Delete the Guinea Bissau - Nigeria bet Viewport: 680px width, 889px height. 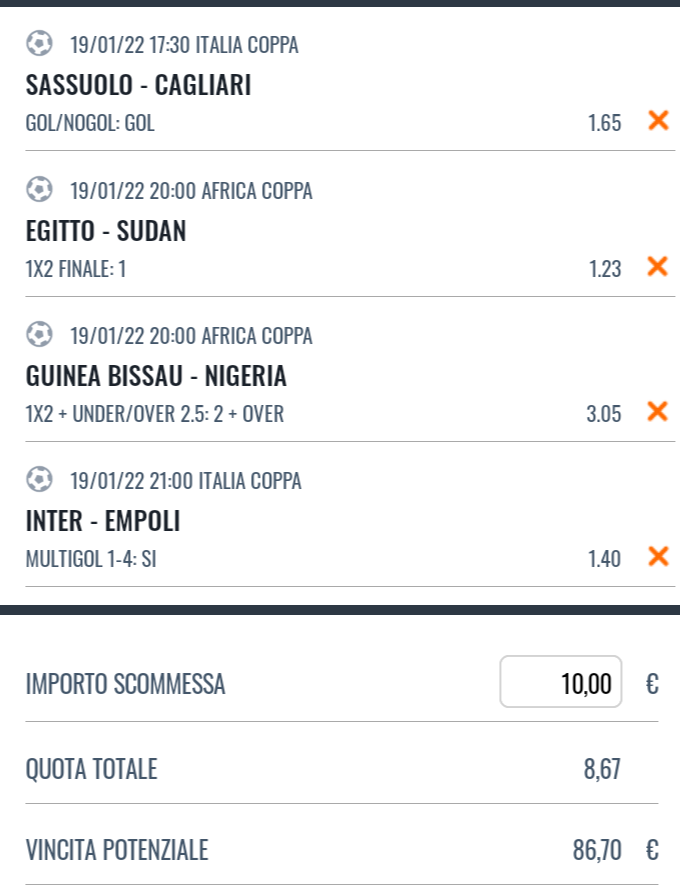click(658, 411)
